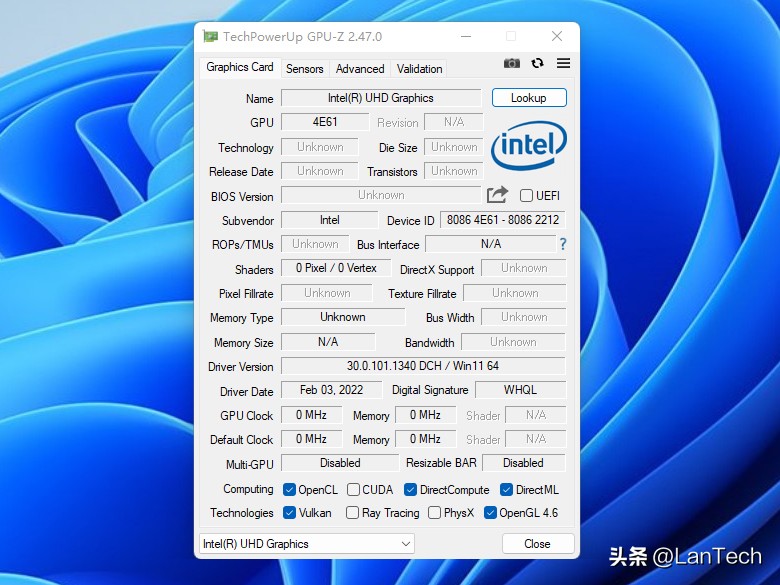Enable the Ray Tracing checkbox
The height and width of the screenshot is (585, 780).
click(353, 513)
